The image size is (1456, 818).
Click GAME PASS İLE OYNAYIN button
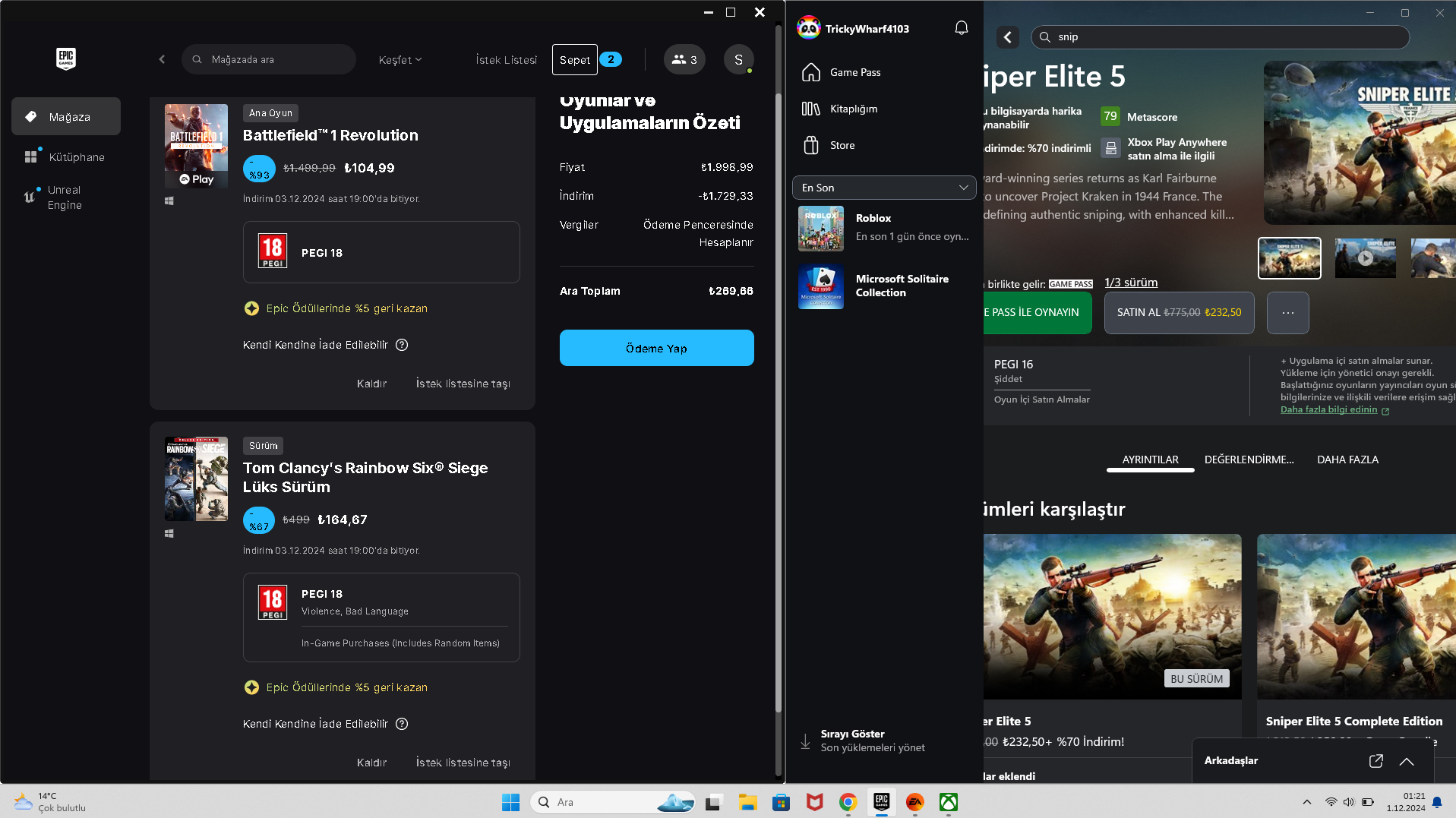tap(1038, 312)
